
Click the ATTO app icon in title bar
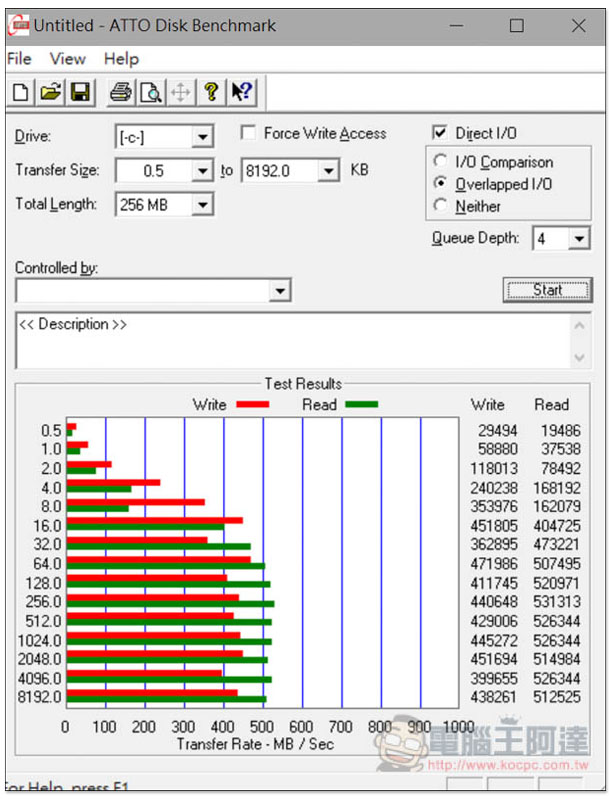18,26
